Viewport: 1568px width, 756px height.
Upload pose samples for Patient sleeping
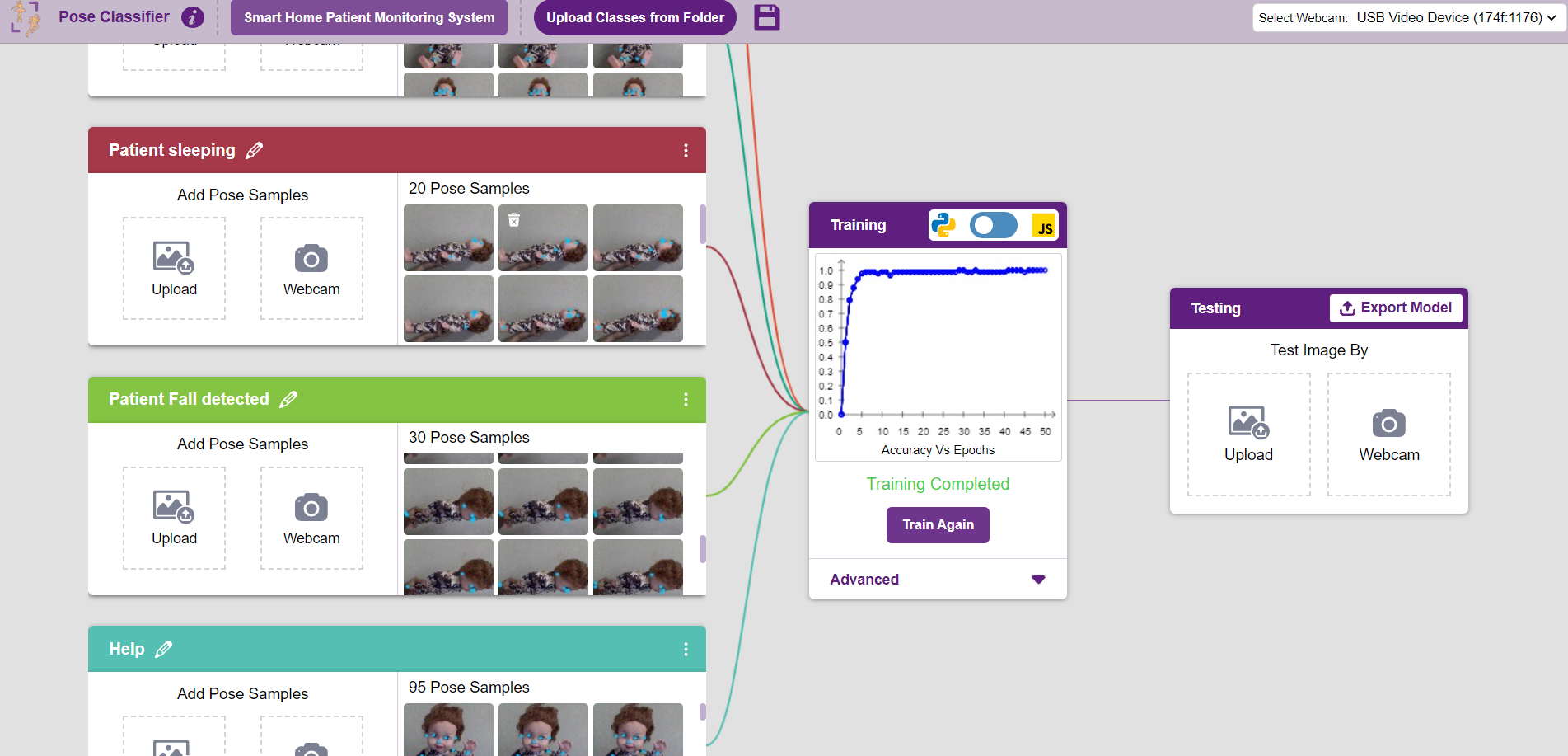(x=174, y=268)
